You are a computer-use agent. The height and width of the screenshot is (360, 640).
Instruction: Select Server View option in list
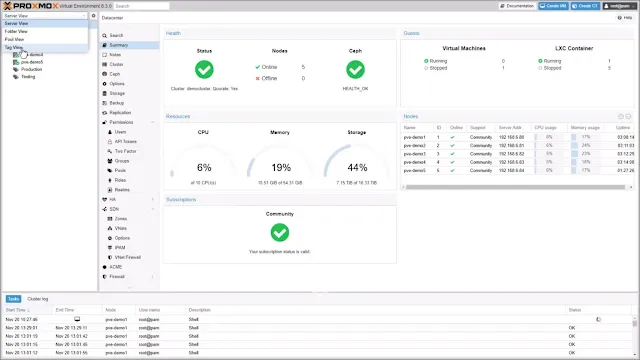coord(44,24)
